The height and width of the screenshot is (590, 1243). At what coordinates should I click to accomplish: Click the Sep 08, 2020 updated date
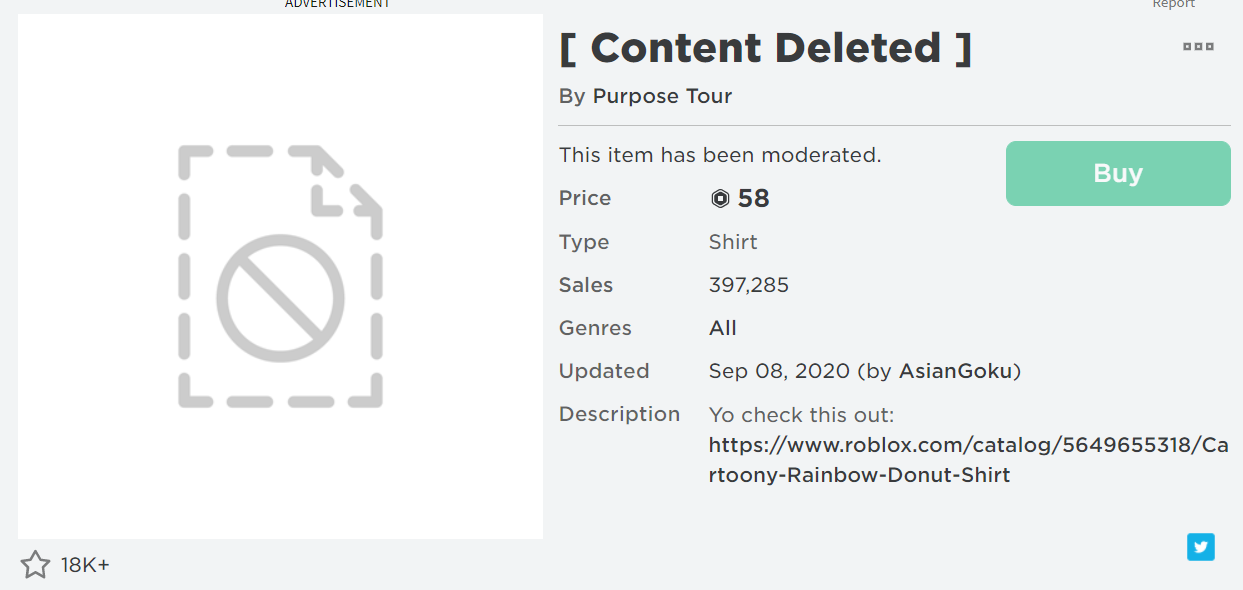tap(778, 371)
